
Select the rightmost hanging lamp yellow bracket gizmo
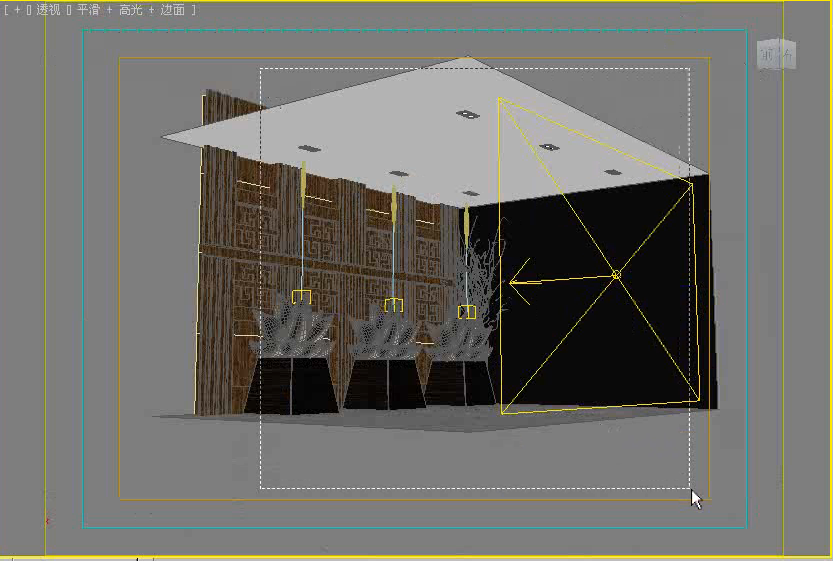(x=466, y=312)
